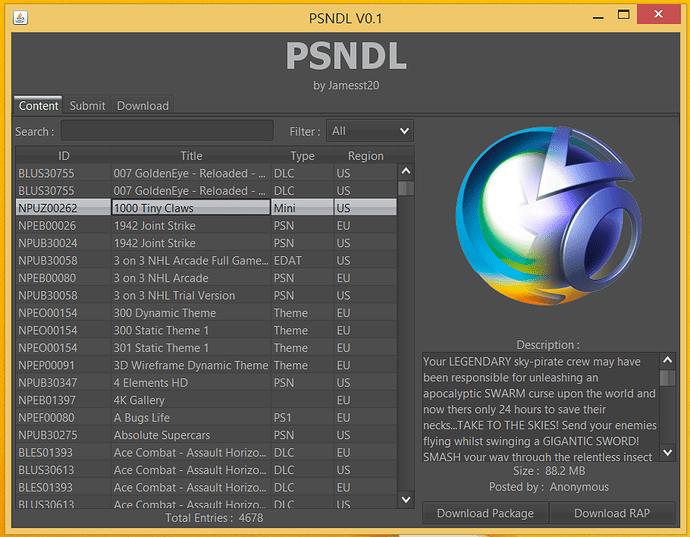Select 3D Wireframe Dynamic Theme row

(x=206, y=365)
